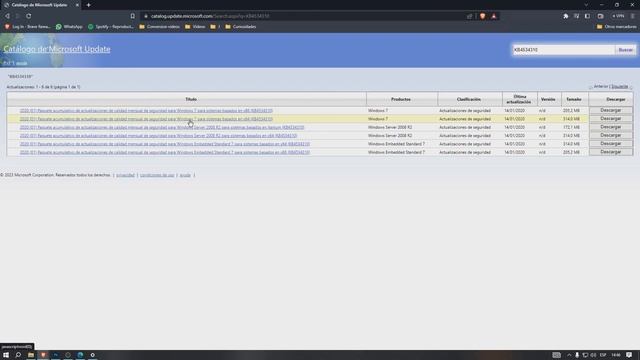Close the Catálogo de Microsoft Update tab
The width and height of the screenshot is (640, 360).
click(x=77, y=5)
